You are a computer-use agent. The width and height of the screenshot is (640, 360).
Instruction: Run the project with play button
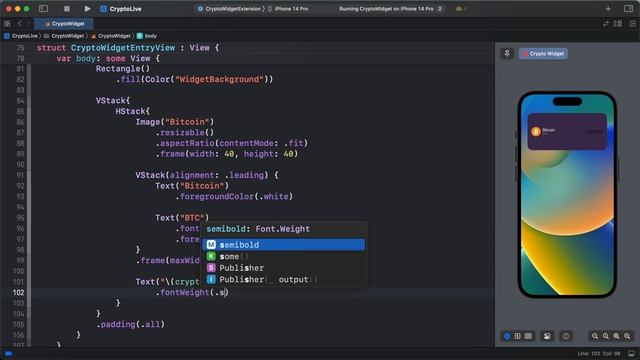tap(87, 9)
